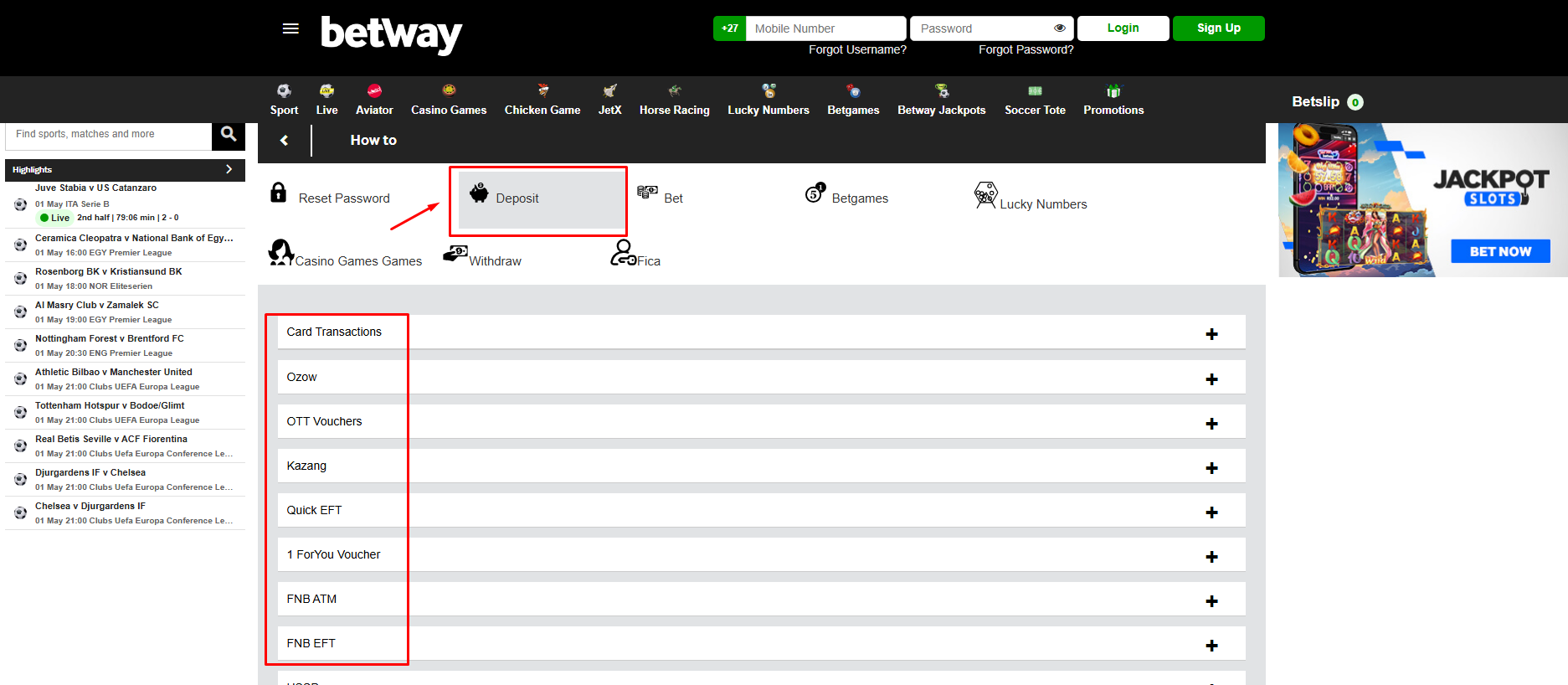Expand the Highlights sidebar arrow
1568x685 pixels.
(229, 169)
